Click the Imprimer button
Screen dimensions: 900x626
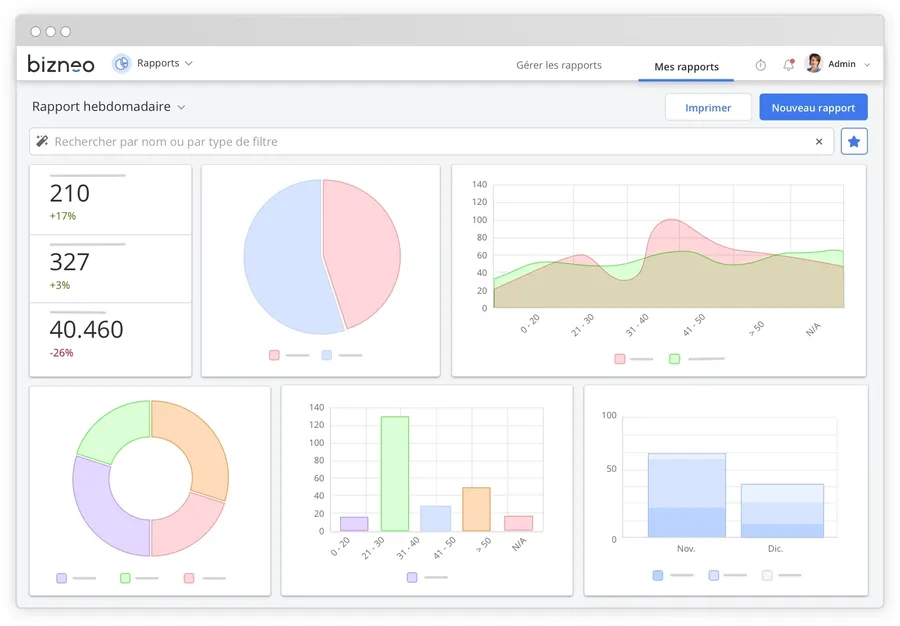pyautogui.click(x=708, y=108)
